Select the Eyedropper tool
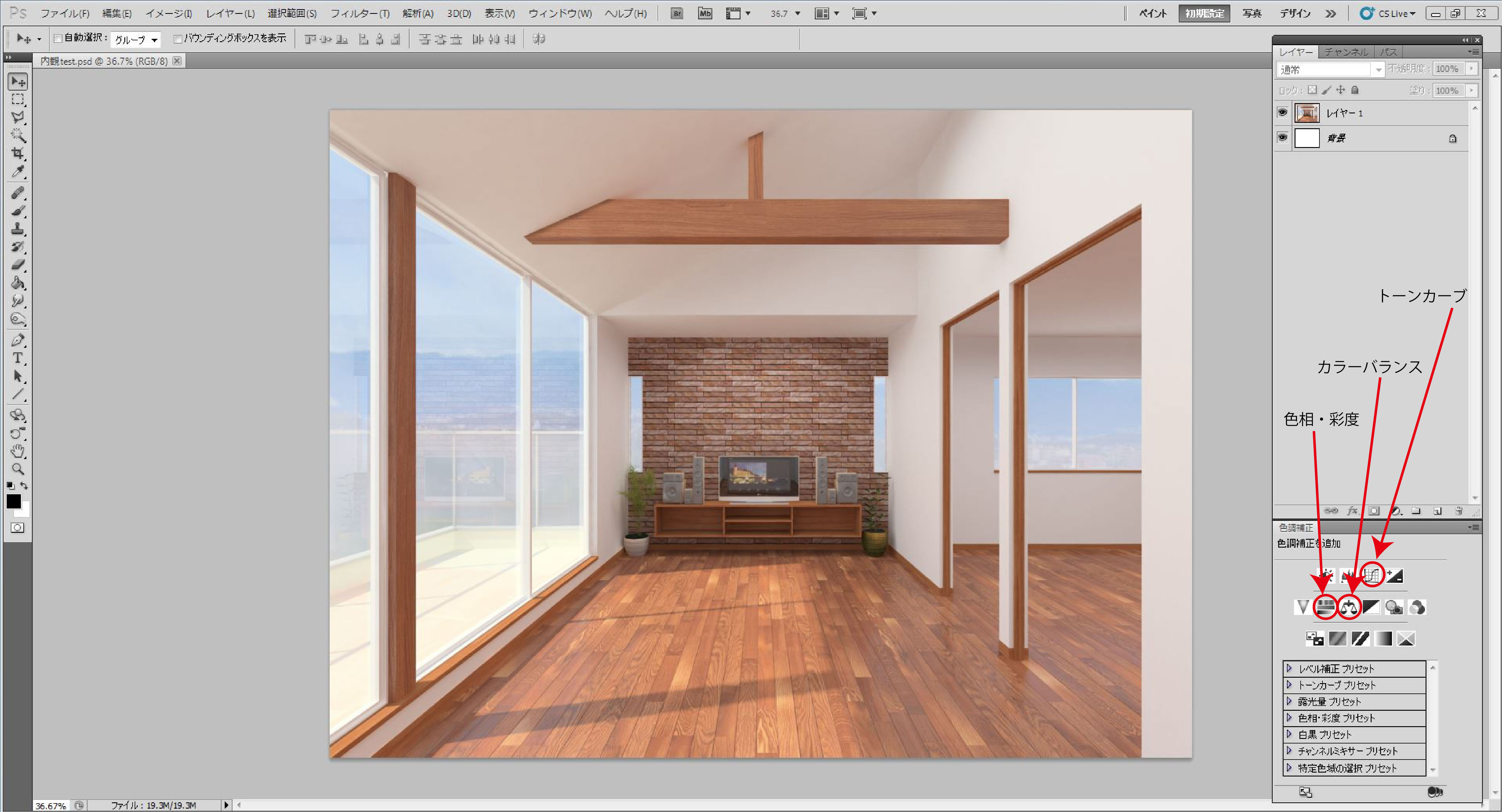1502x812 pixels. click(x=18, y=171)
